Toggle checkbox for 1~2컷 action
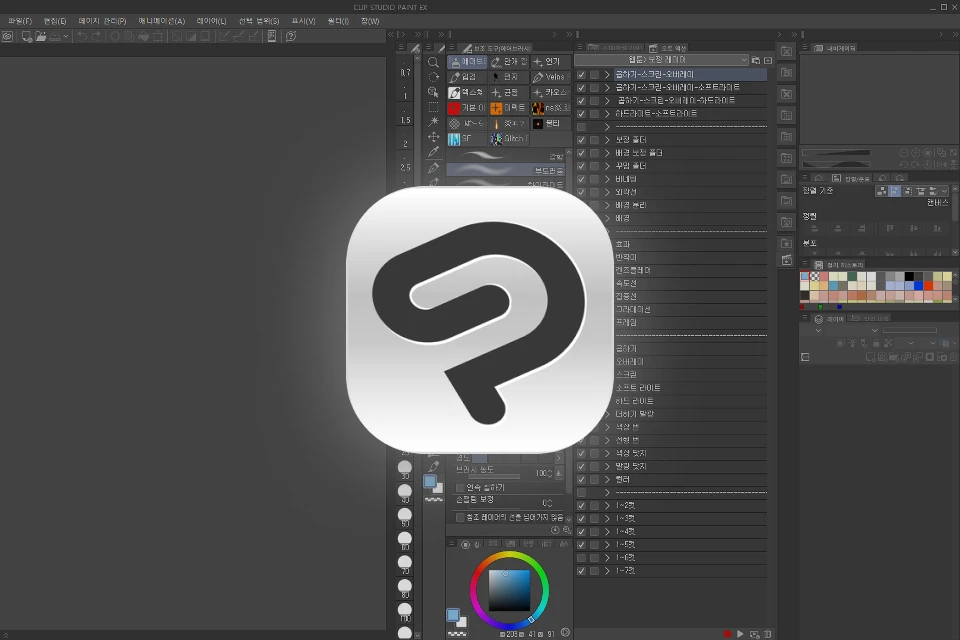Screen dimensions: 960x640 [x=581, y=506]
